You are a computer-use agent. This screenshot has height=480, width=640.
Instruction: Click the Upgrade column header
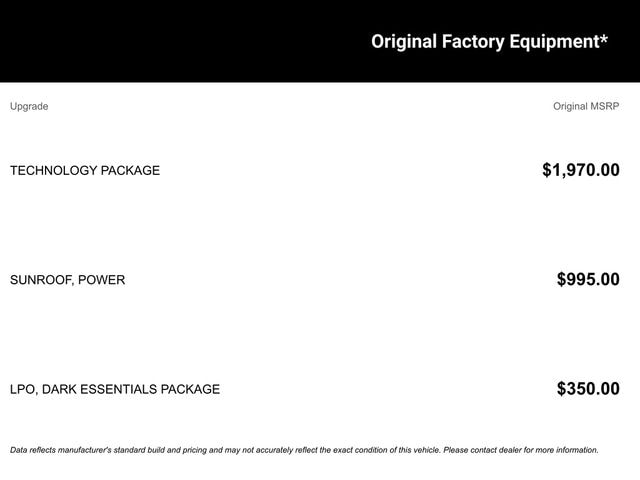29,106
